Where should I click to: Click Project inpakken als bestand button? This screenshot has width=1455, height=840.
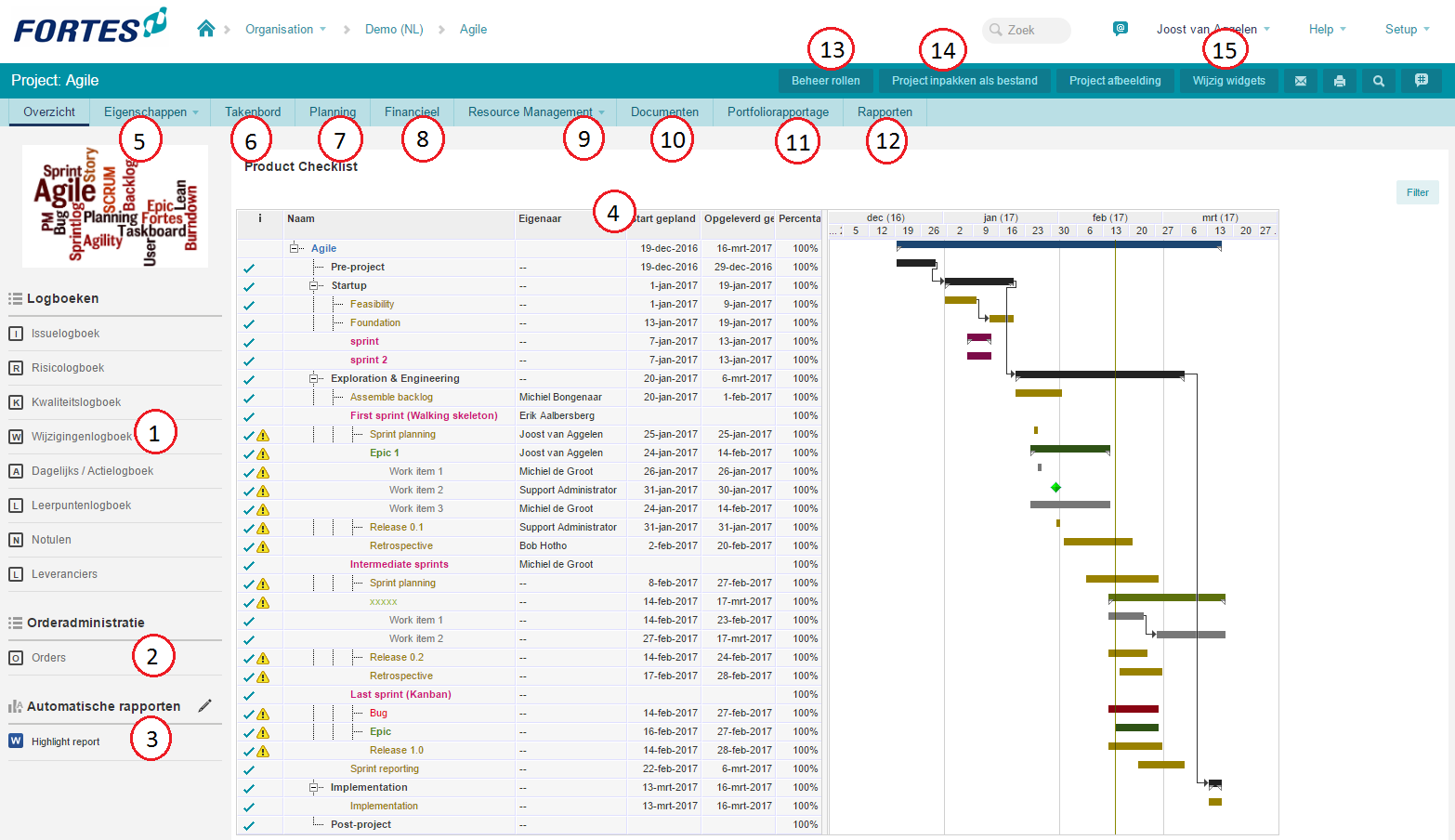click(x=964, y=81)
